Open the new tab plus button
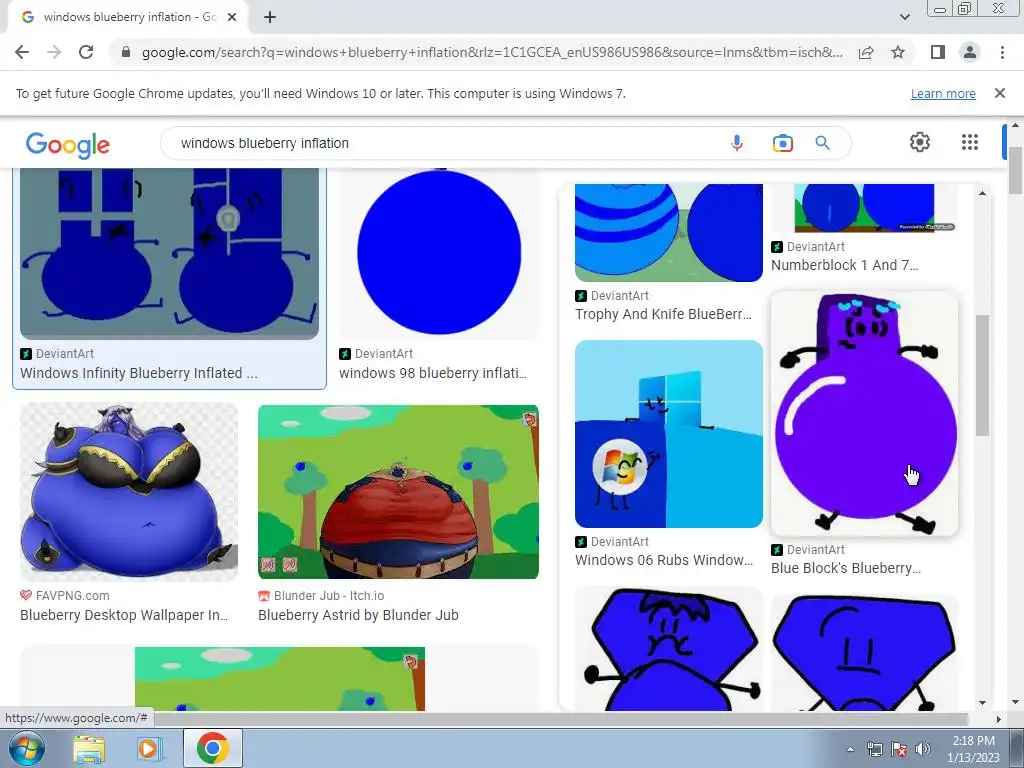1024x768 pixels. tap(270, 18)
